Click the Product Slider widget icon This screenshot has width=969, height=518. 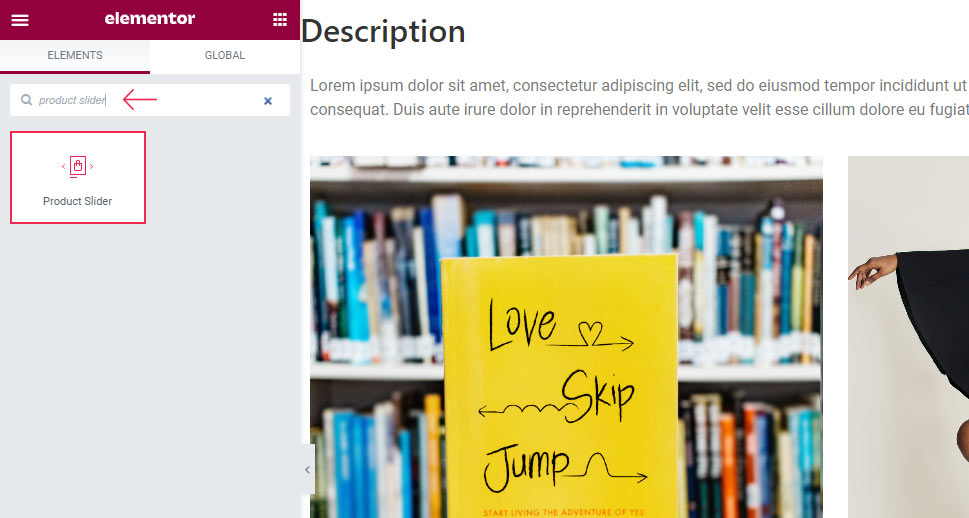pos(78,166)
